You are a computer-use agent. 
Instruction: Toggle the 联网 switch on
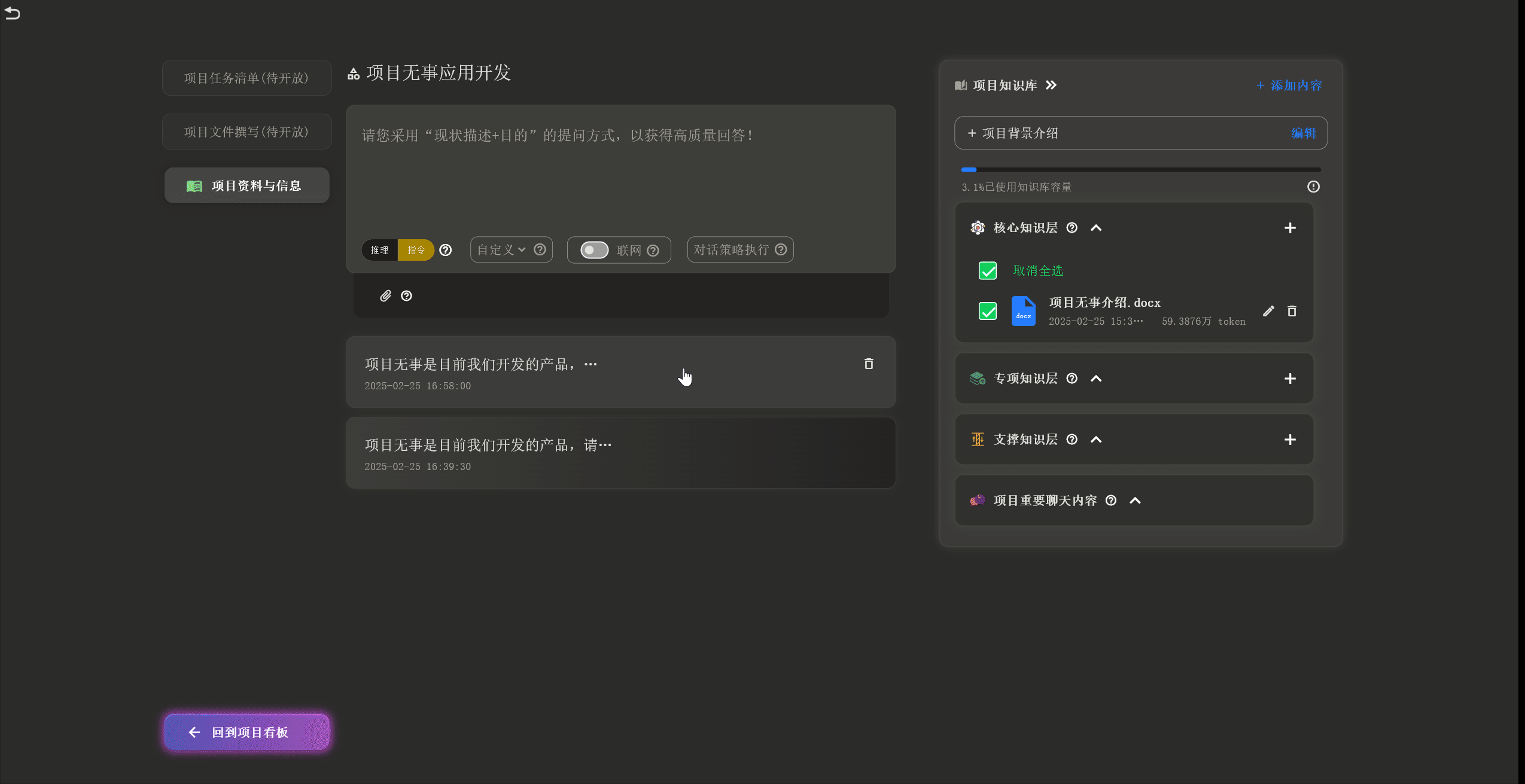[x=594, y=250]
